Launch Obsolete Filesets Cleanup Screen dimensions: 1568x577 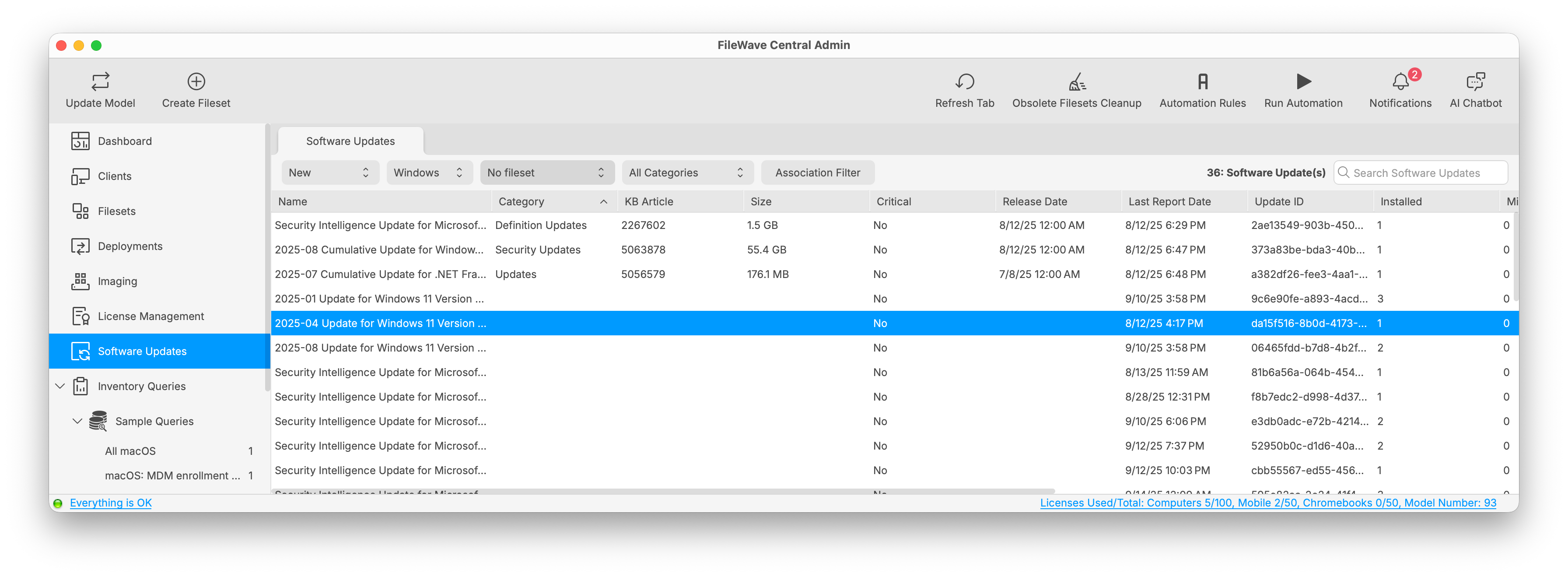(x=1076, y=81)
